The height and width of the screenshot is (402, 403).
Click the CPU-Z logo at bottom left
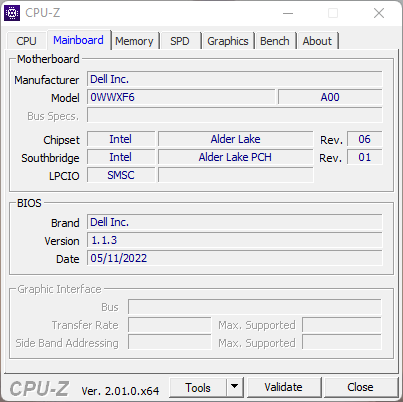(x=39, y=389)
